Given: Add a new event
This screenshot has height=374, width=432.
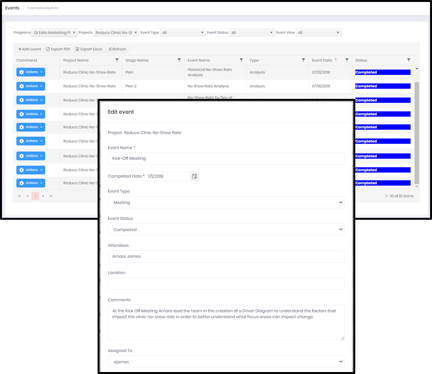Looking at the screenshot, I should tap(29, 49).
